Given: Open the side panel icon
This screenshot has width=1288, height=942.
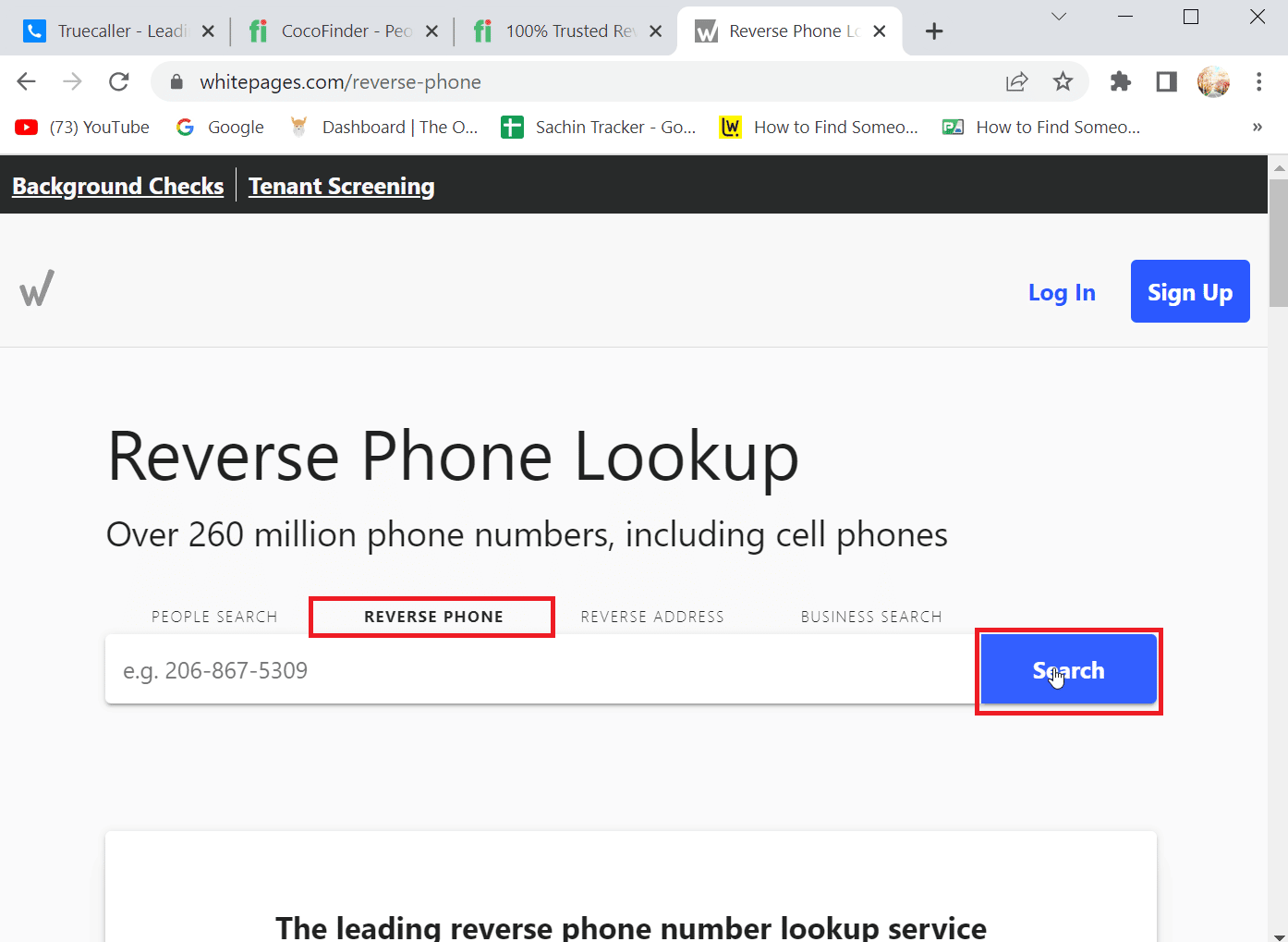Looking at the screenshot, I should pyautogui.click(x=1165, y=81).
